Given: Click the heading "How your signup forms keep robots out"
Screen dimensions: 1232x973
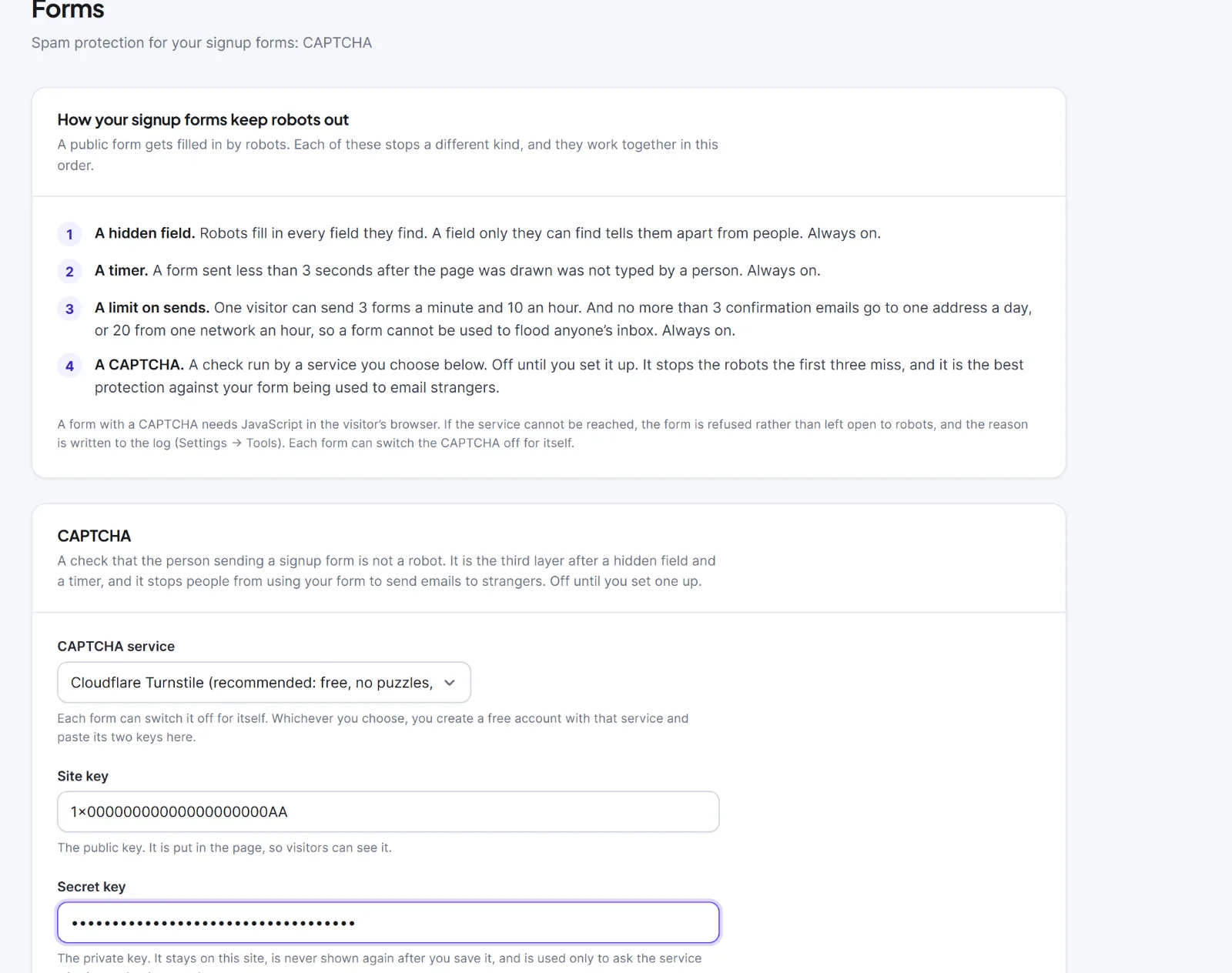Looking at the screenshot, I should pyautogui.click(x=203, y=120).
